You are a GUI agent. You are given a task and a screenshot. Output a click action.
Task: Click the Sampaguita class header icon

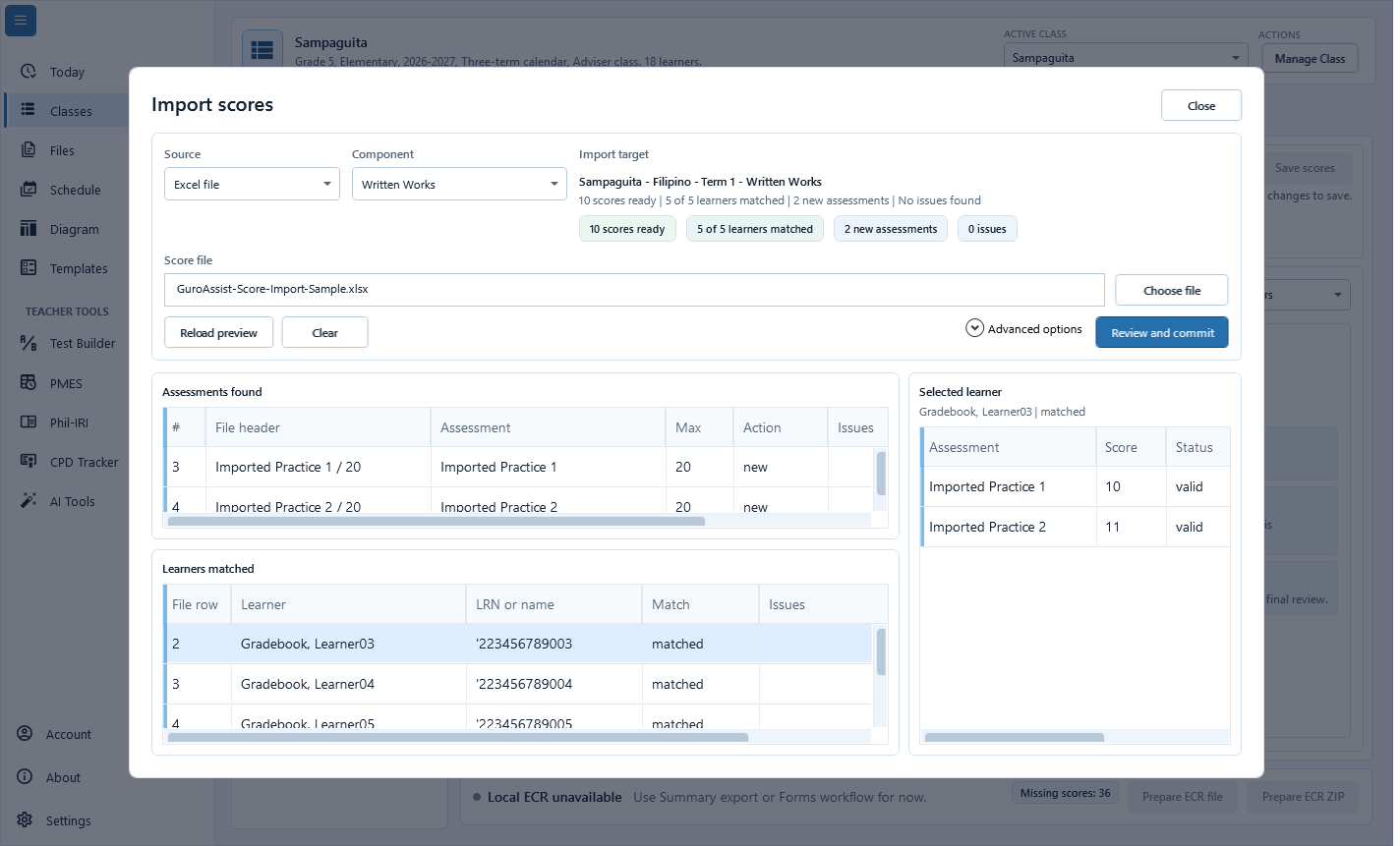pyautogui.click(x=262, y=50)
